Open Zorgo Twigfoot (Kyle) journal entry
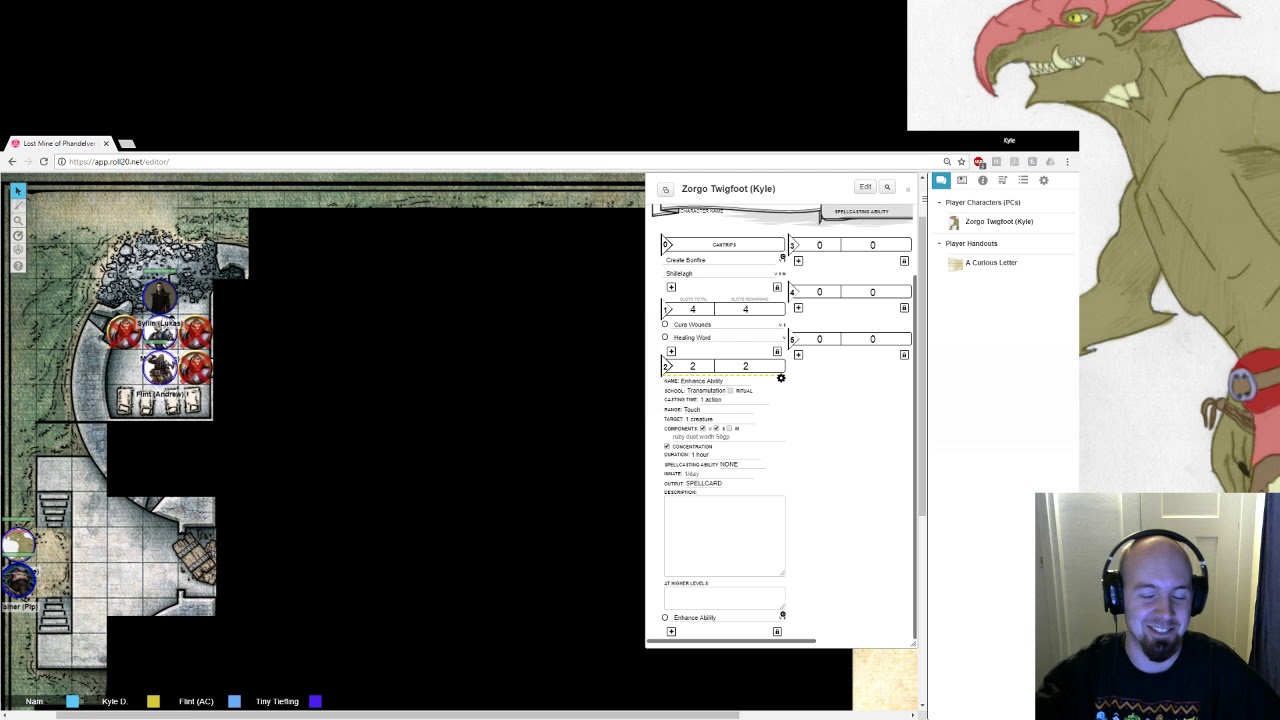Image resolution: width=1280 pixels, height=720 pixels. 999,222
